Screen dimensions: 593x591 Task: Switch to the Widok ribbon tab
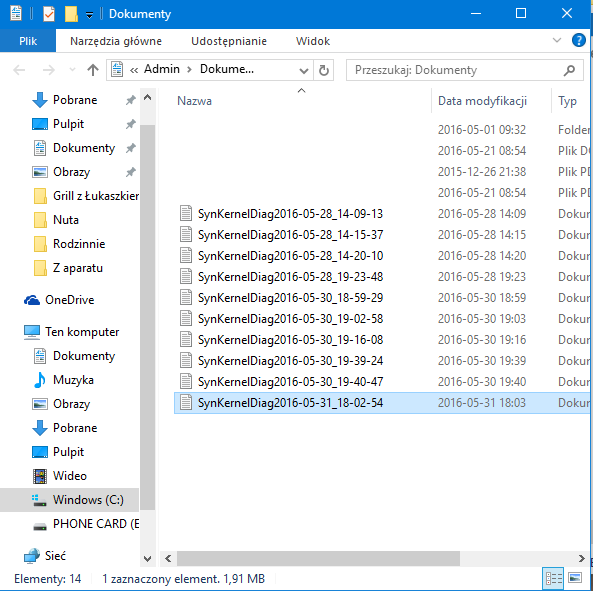pos(313,41)
